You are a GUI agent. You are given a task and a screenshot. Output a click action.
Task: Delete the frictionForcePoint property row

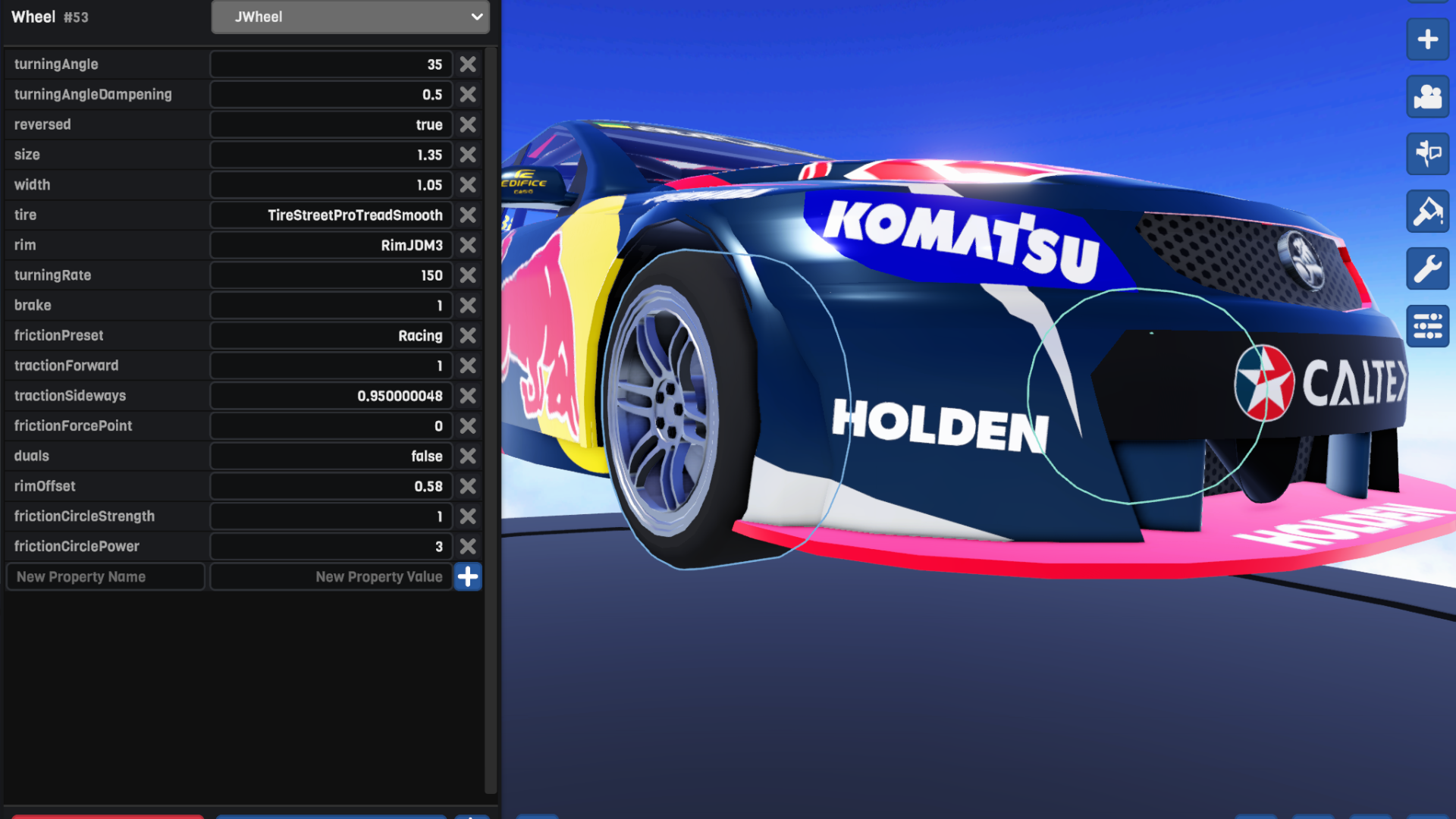pyautogui.click(x=468, y=426)
